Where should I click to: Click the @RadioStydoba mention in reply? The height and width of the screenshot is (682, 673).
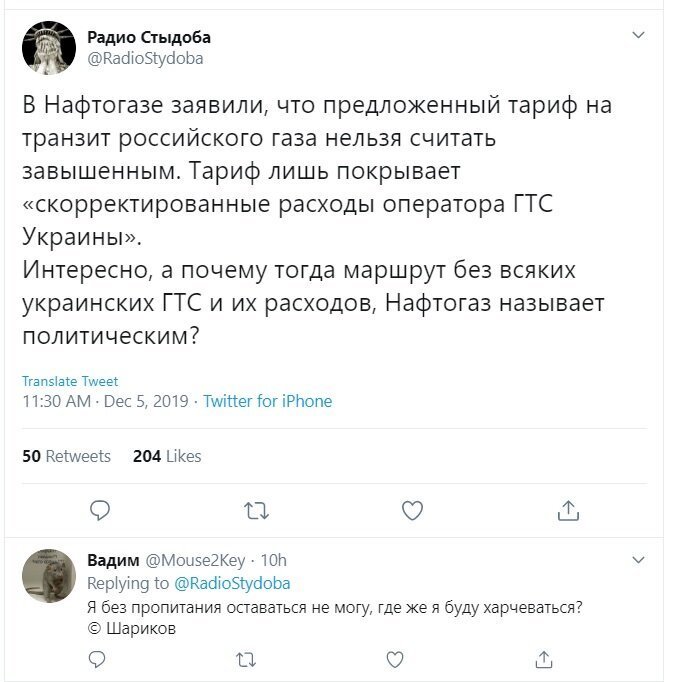point(232,583)
